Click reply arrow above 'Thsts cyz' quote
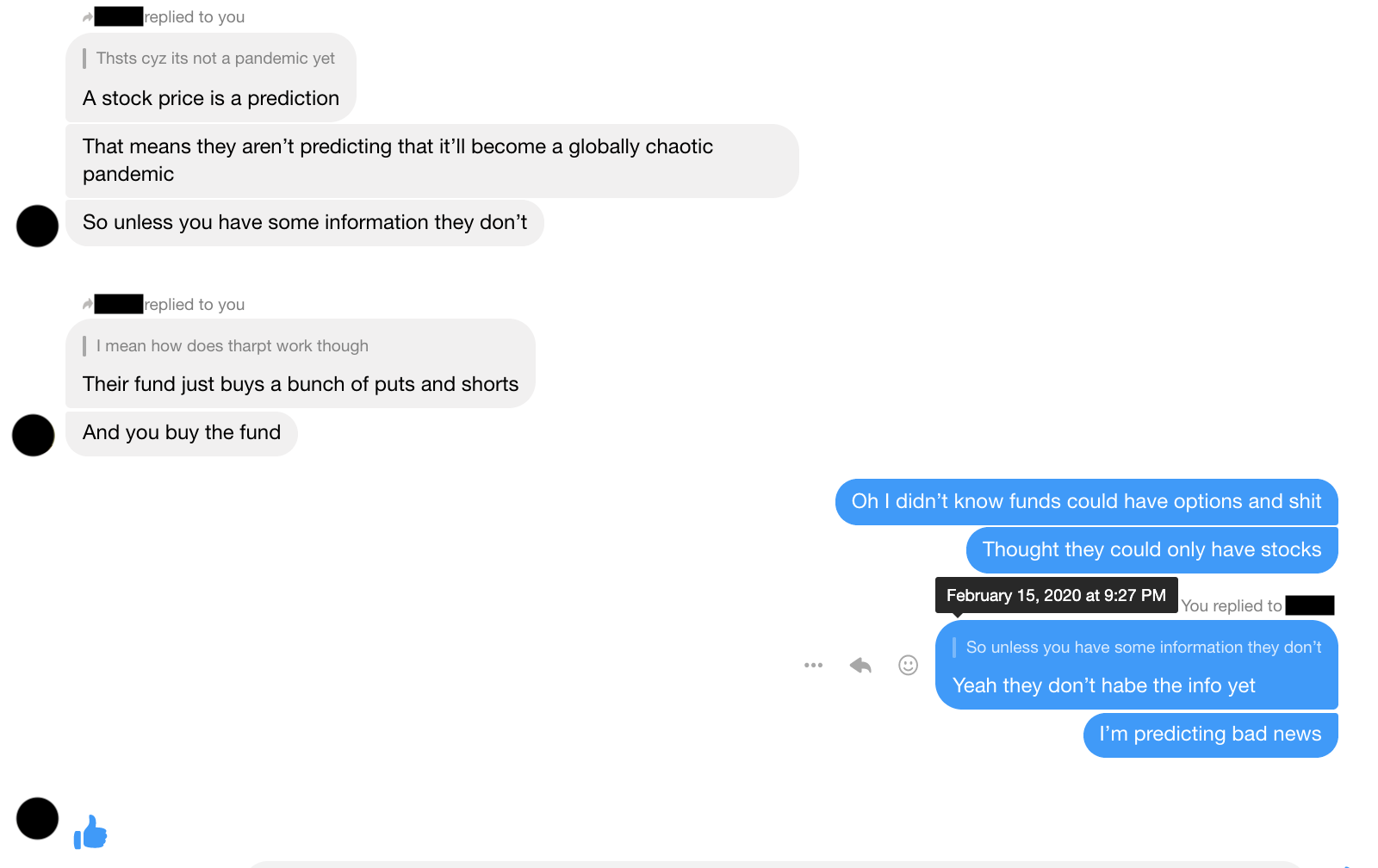This screenshot has height=868, width=1378. click(88, 17)
